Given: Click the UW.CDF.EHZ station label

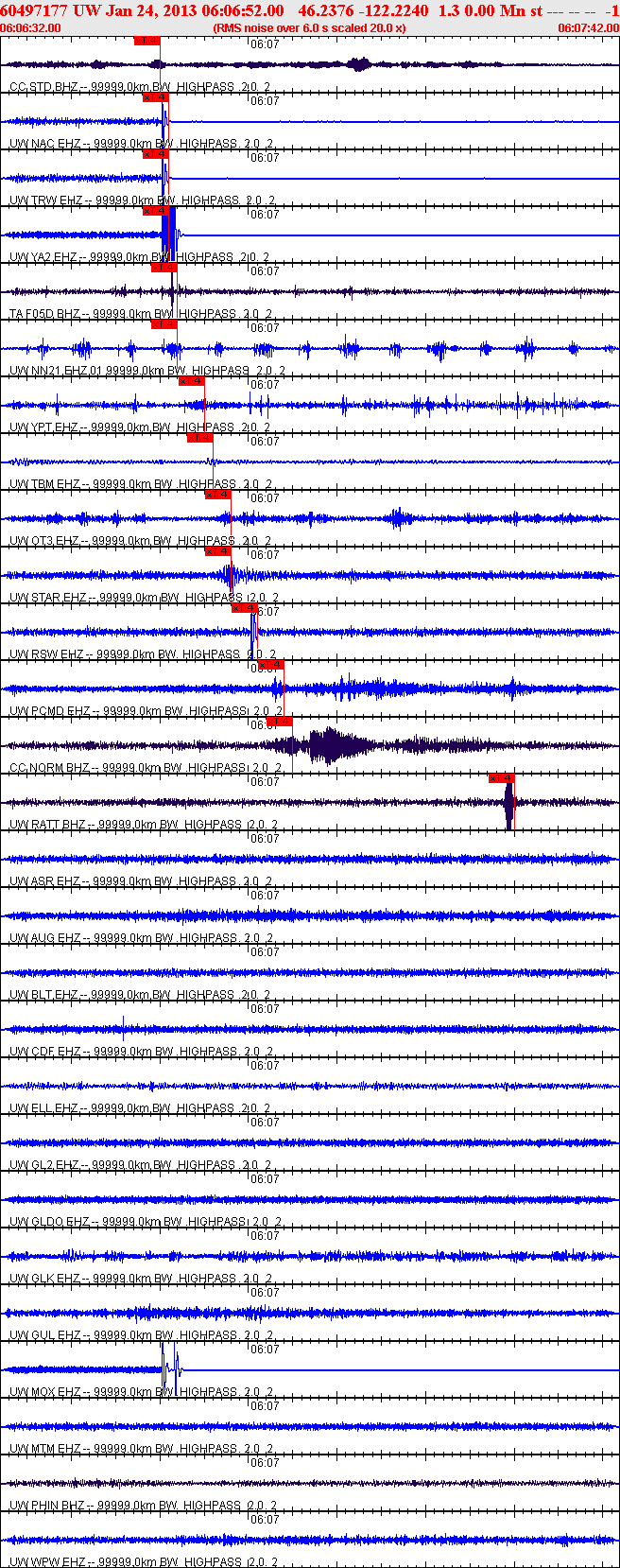Looking at the screenshot, I should 141,1052.
